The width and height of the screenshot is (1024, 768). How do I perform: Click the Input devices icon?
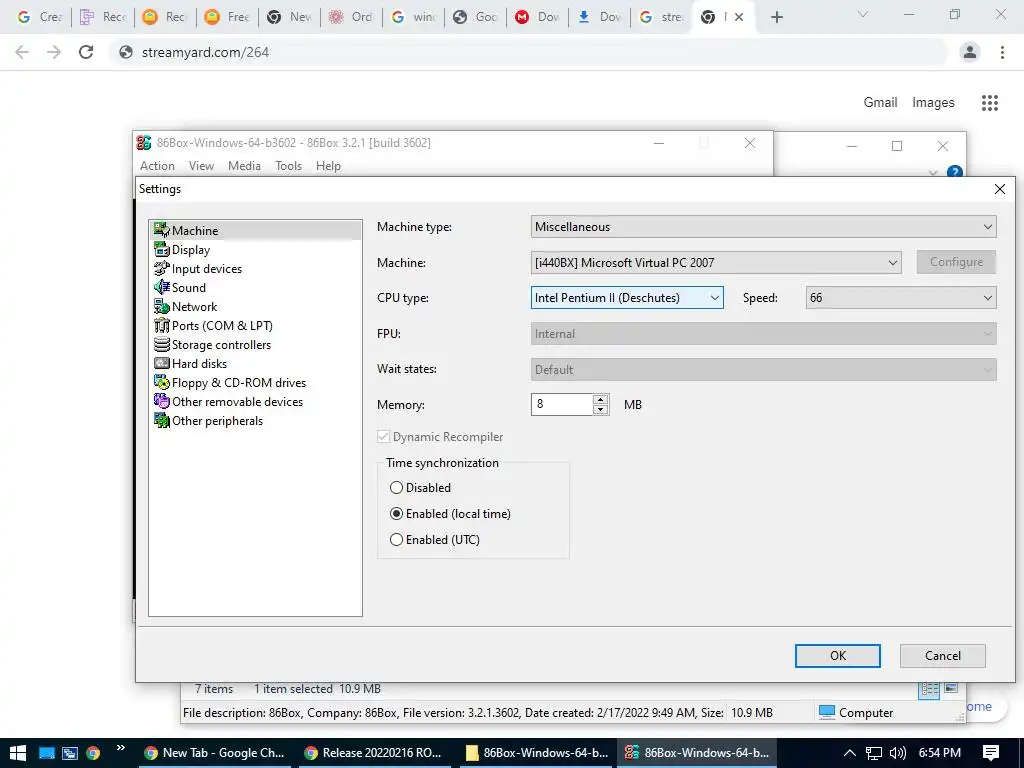click(161, 268)
